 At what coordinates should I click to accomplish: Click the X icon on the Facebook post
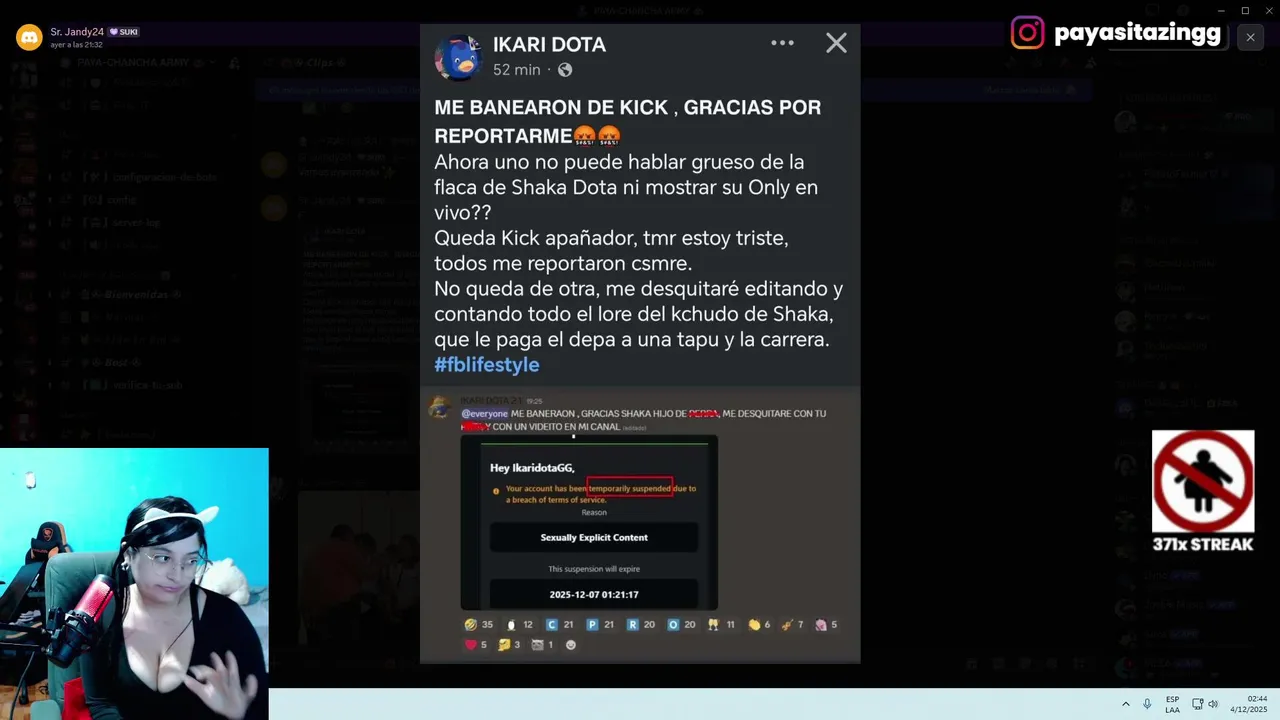click(x=836, y=43)
